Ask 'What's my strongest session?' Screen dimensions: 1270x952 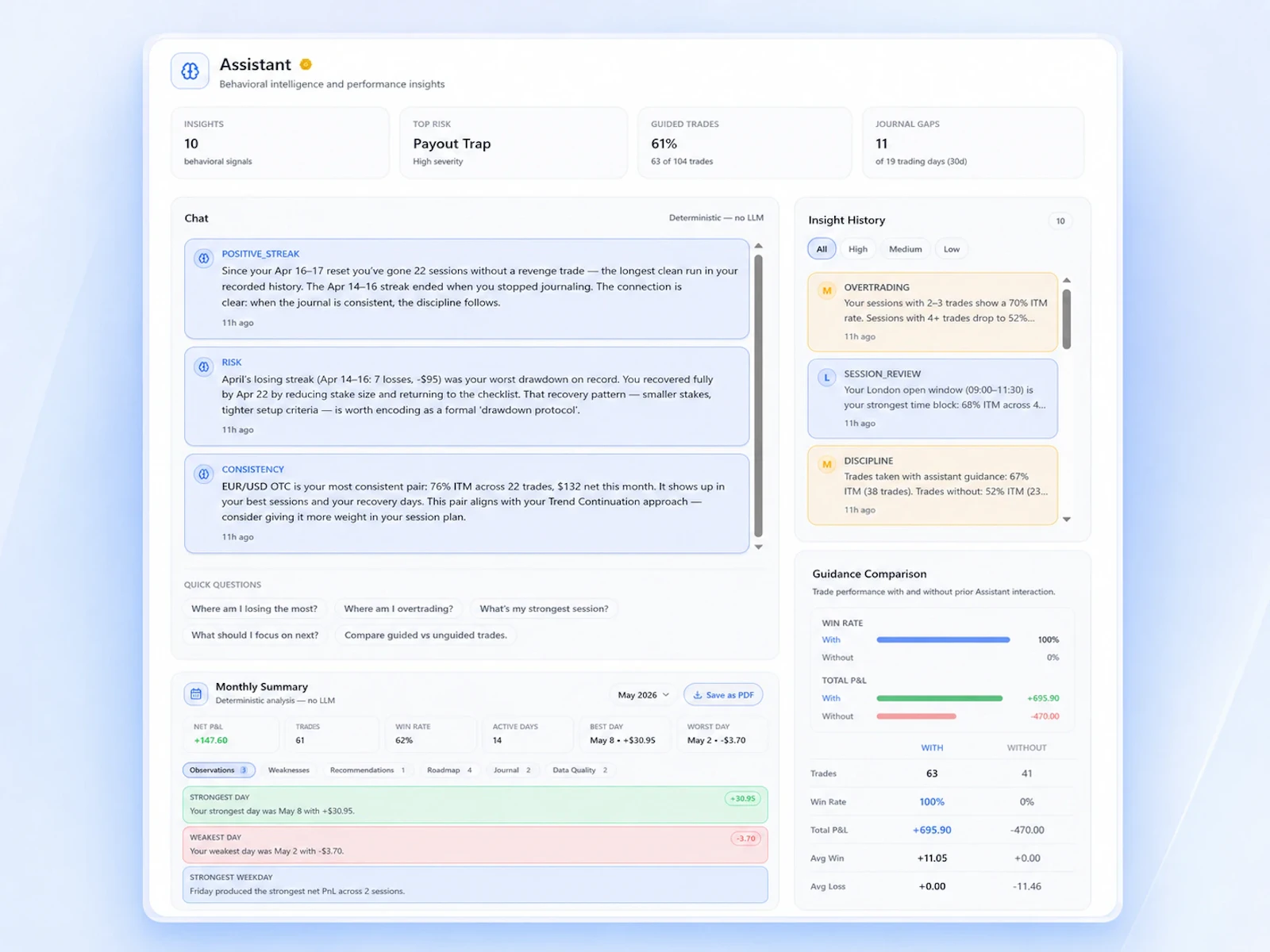(544, 608)
